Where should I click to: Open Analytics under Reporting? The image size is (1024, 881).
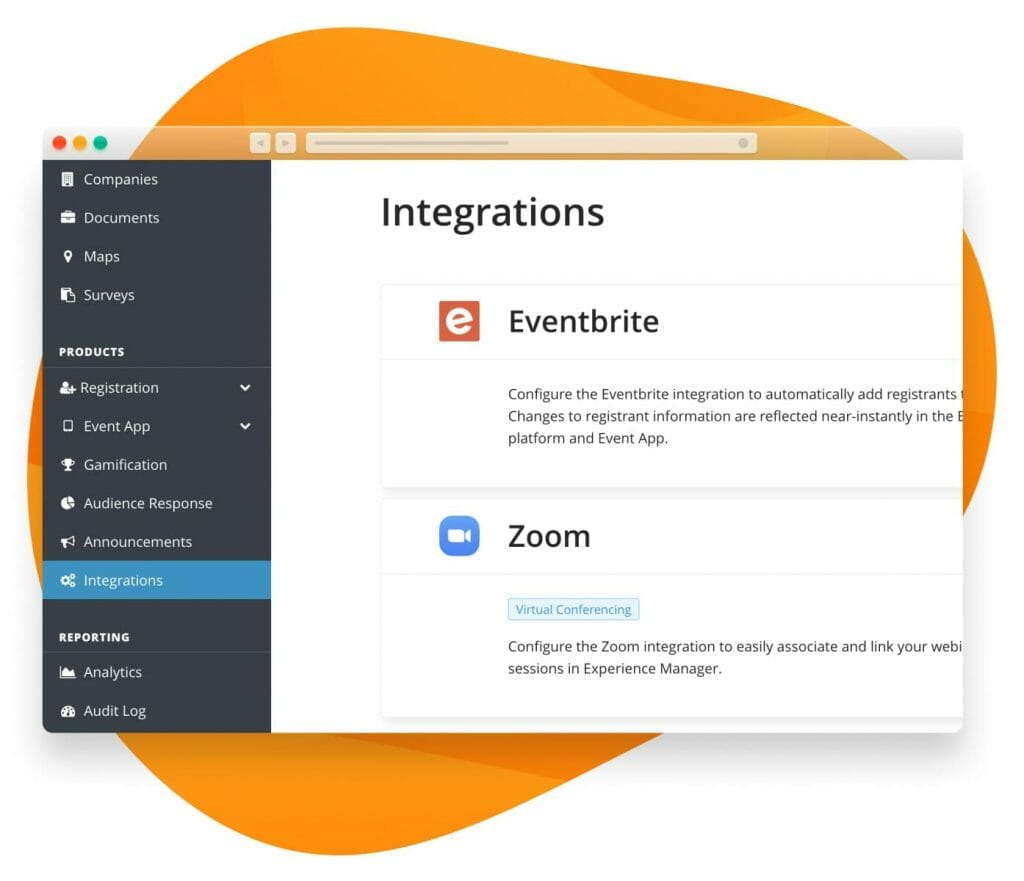click(x=157, y=672)
